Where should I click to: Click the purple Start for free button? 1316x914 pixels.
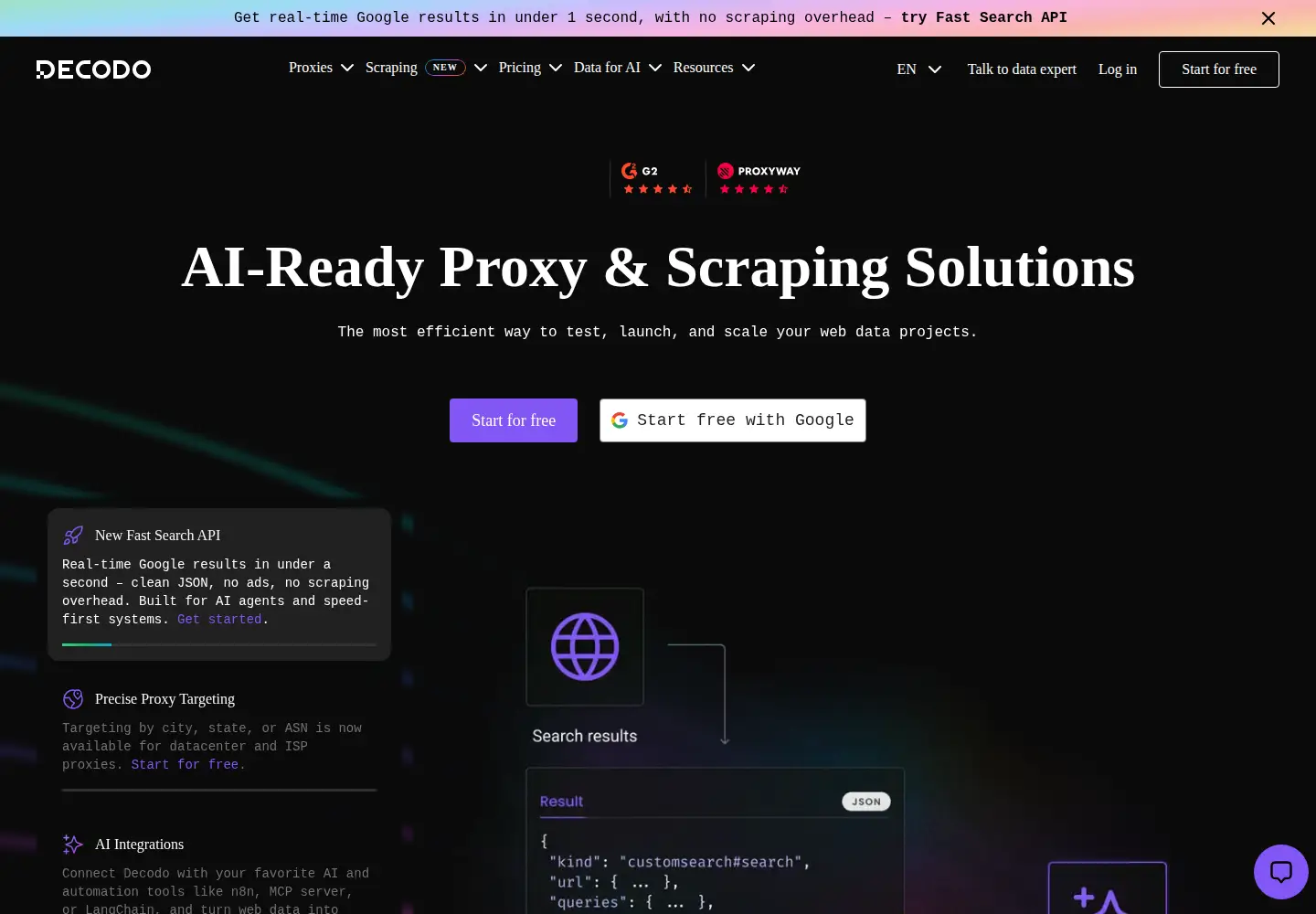point(514,420)
